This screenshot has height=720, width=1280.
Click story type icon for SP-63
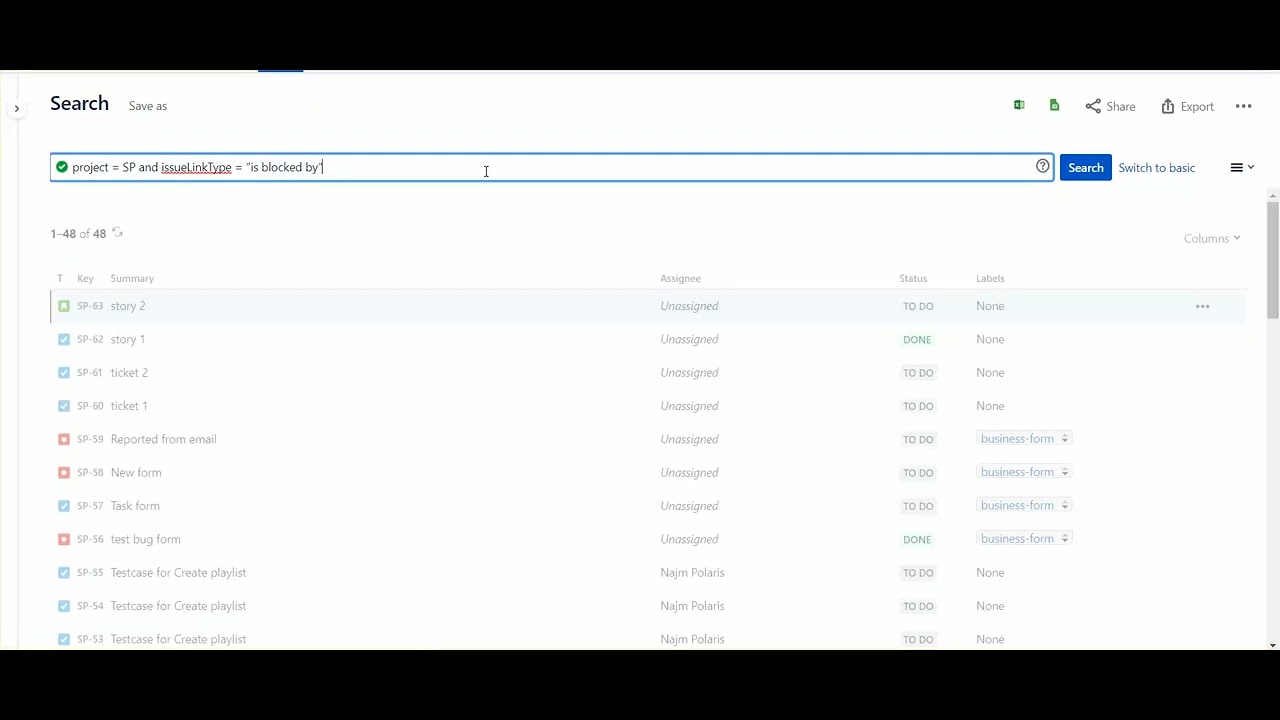(x=64, y=306)
